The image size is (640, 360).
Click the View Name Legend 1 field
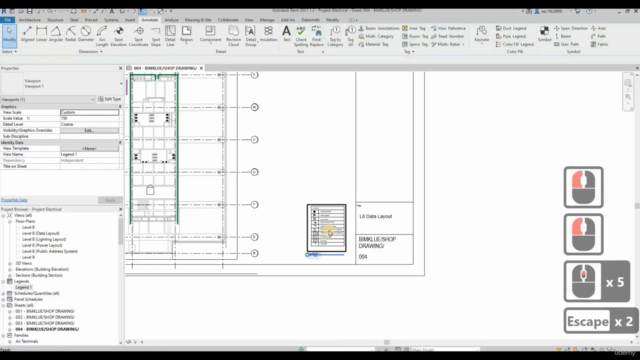point(89,154)
